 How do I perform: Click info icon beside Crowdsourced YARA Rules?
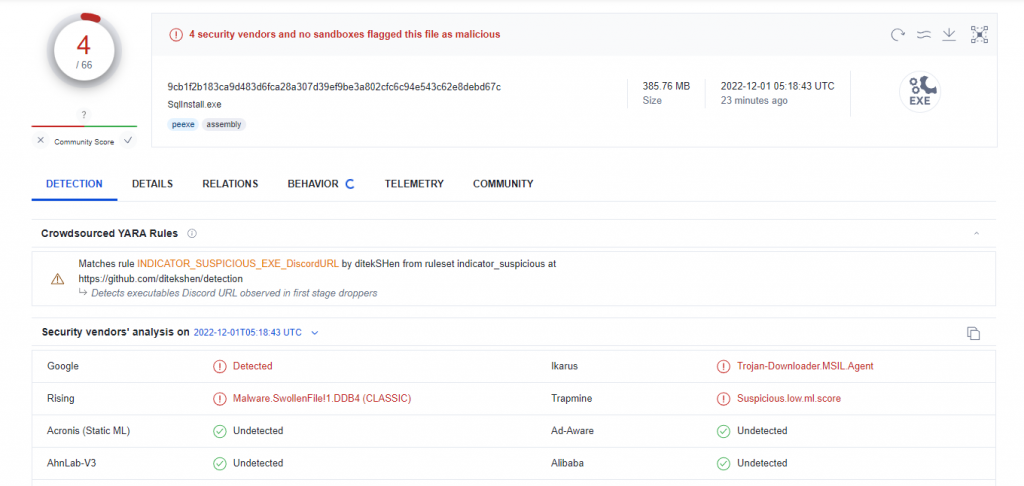click(x=192, y=233)
